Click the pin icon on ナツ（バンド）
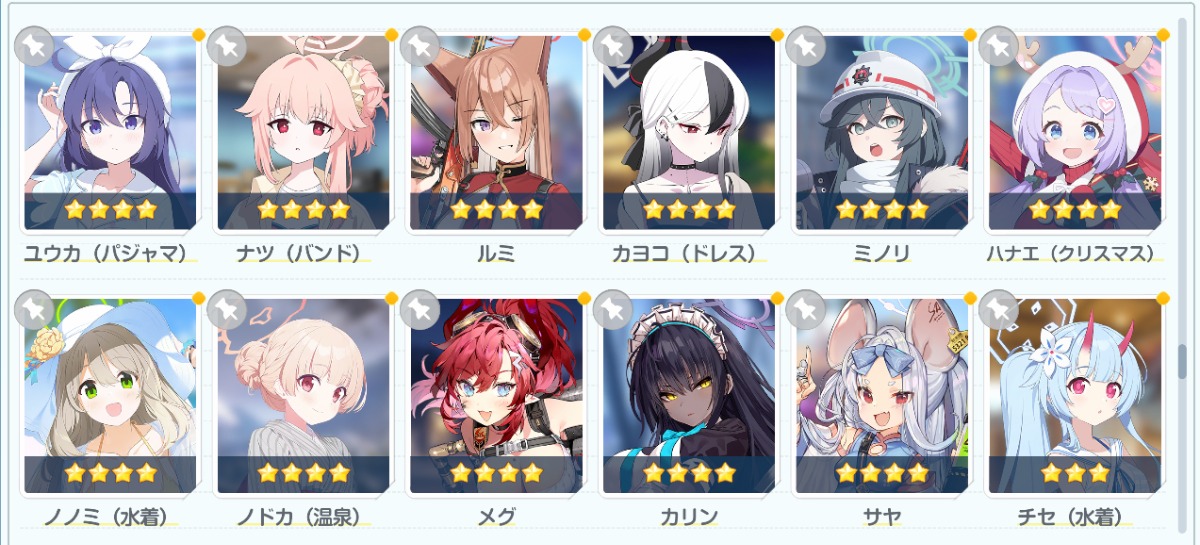This screenshot has height=545, width=1200. point(227,46)
